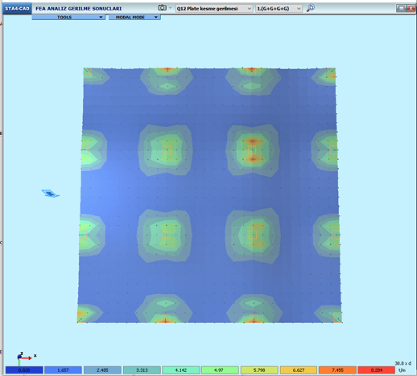The image size is (417, 376).
Task: Open the TOOLS menu
Action: click(68, 17)
